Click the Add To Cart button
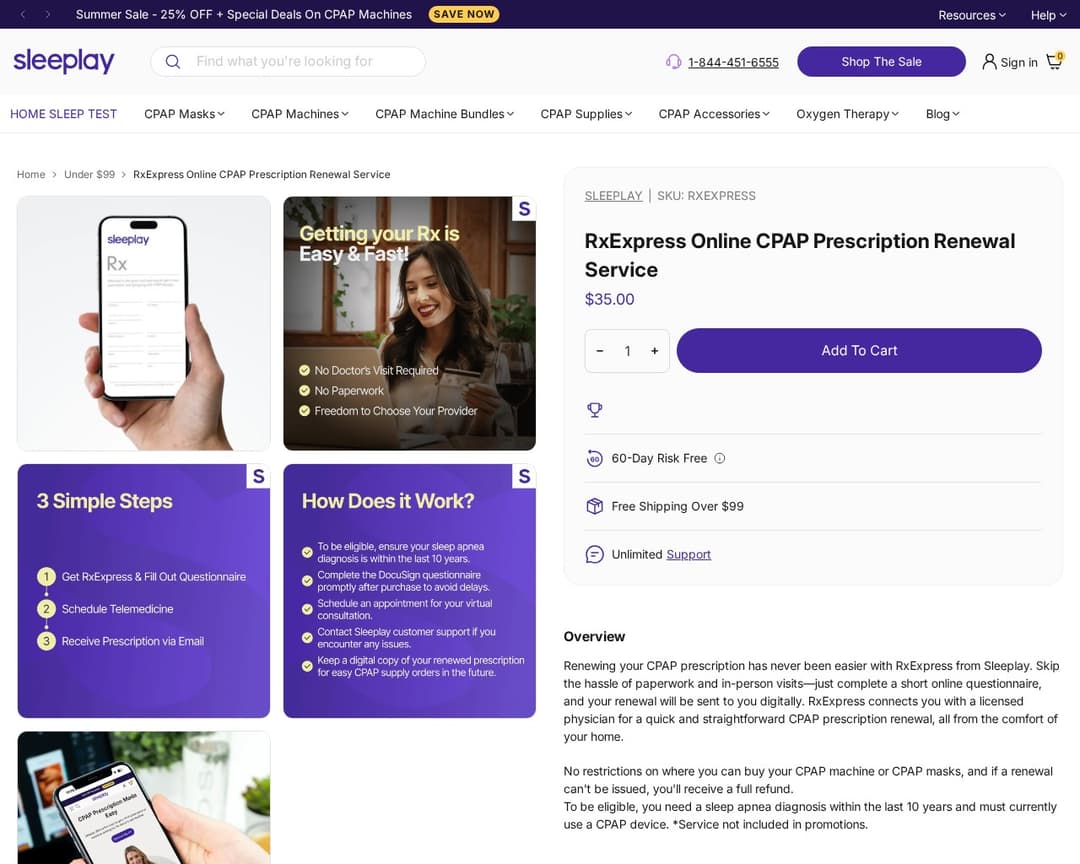Screen dimensions: 1080x864 (x=859, y=351)
